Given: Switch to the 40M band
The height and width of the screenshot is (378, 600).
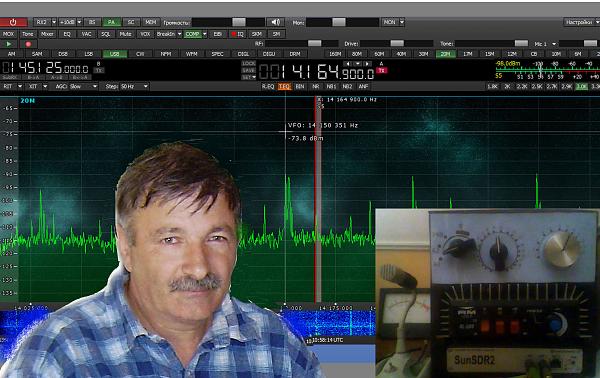Looking at the screenshot, I should (401, 54).
